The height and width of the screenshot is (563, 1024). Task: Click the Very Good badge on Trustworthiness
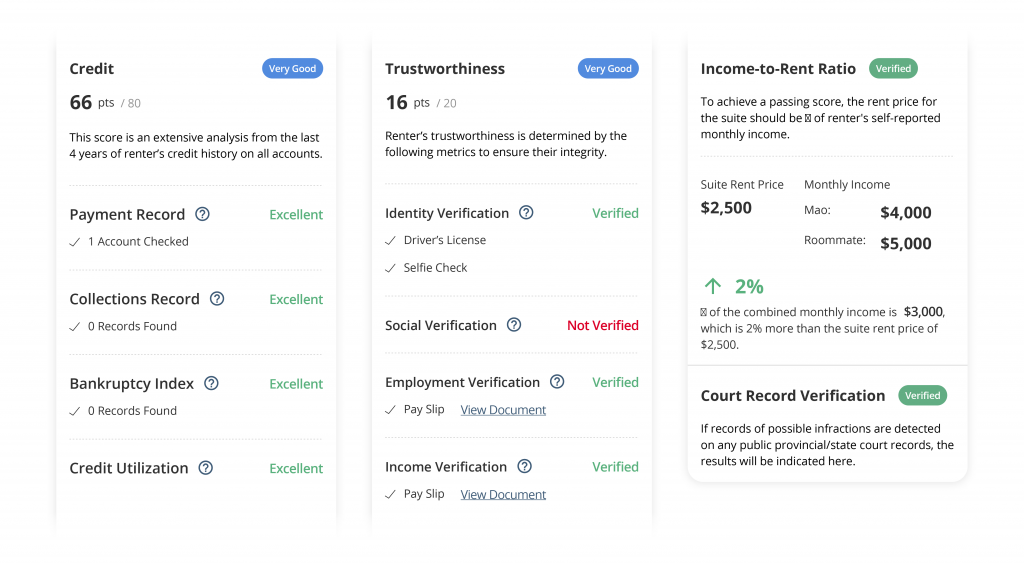pos(608,69)
